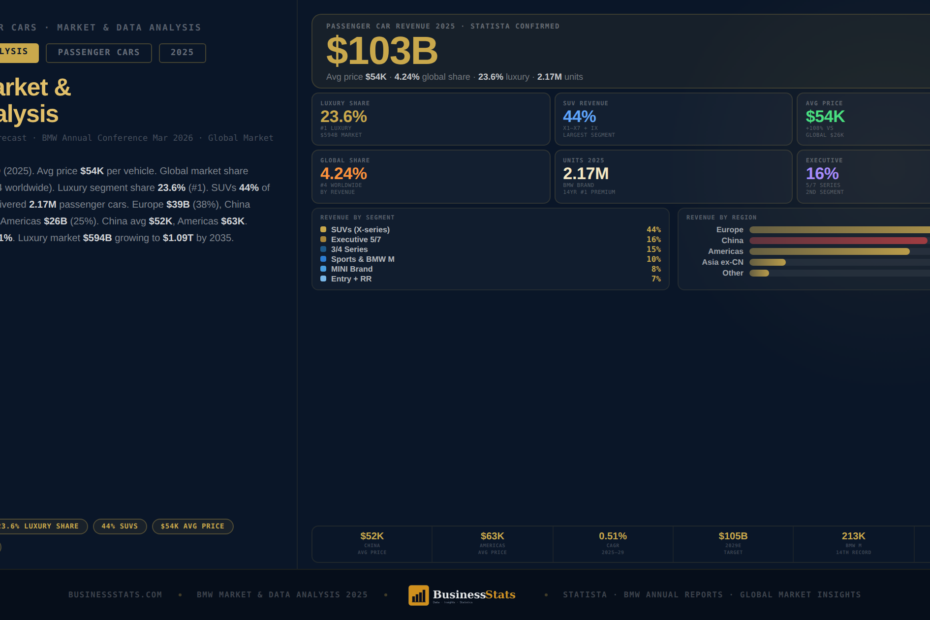Click the 3/4 Series legend swatch
This screenshot has height=620, width=930.
[323, 249]
